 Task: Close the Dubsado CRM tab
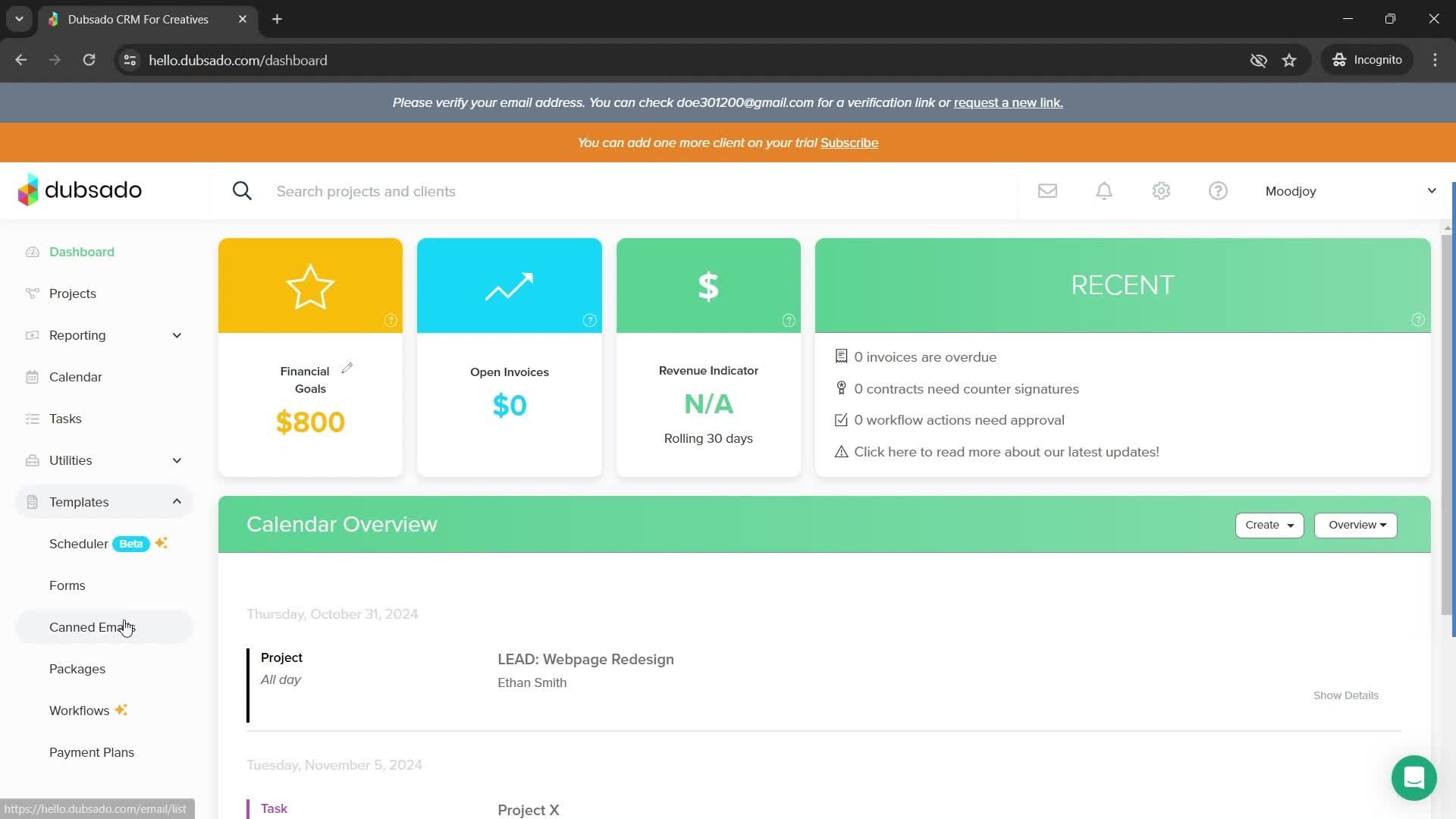[243, 19]
